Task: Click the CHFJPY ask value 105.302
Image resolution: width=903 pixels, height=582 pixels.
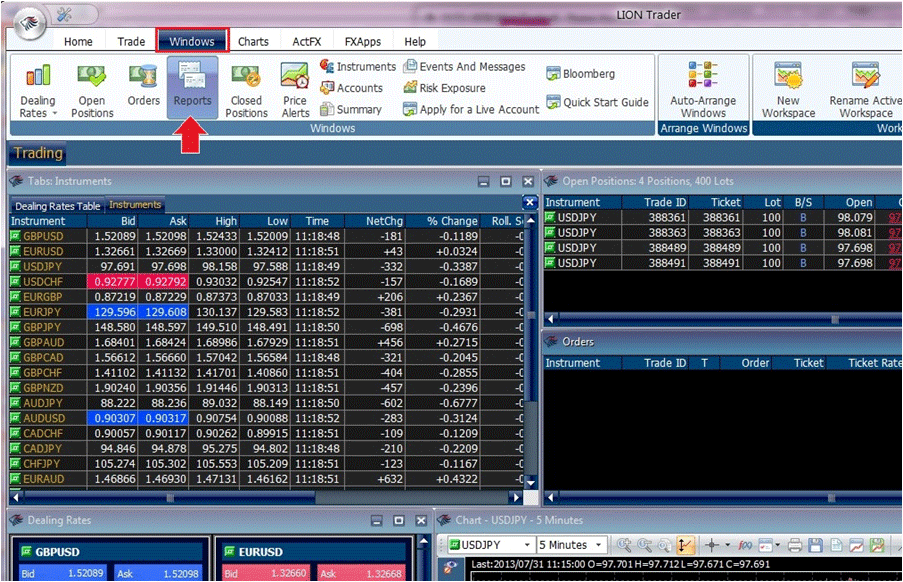Action: pos(166,464)
